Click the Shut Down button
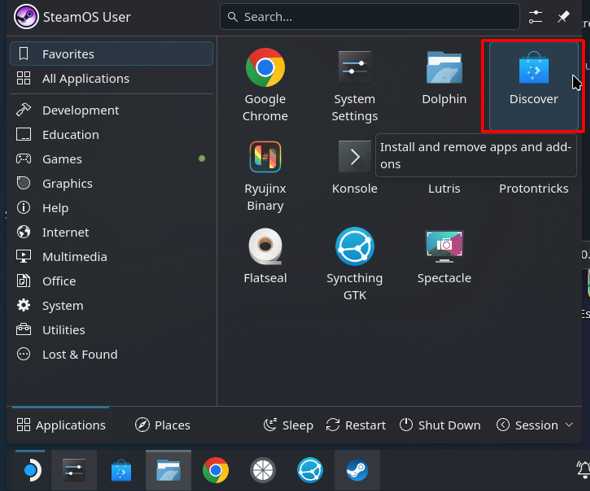Image resolution: width=590 pixels, height=491 pixels. [x=440, y=425]
